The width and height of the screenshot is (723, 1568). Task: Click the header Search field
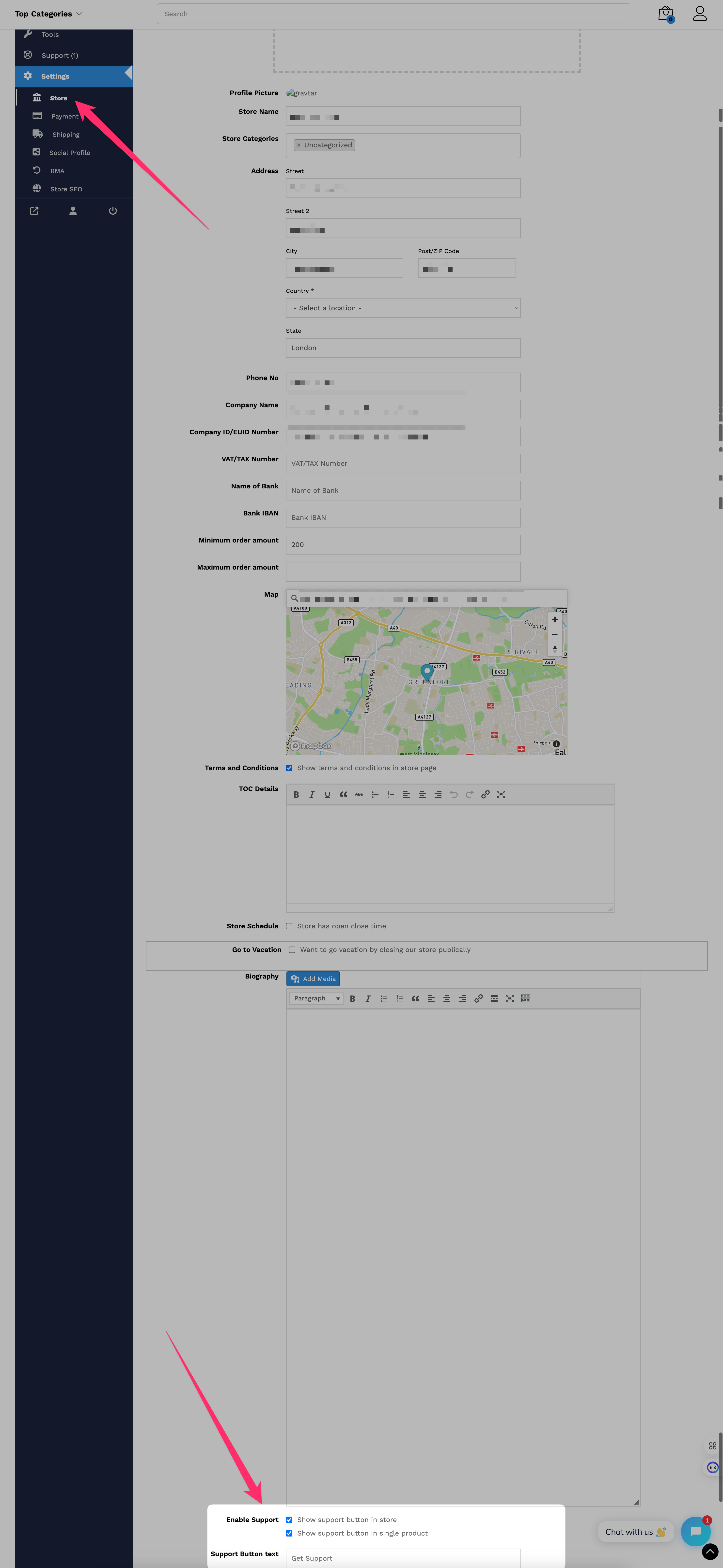(x=393, y=14)
